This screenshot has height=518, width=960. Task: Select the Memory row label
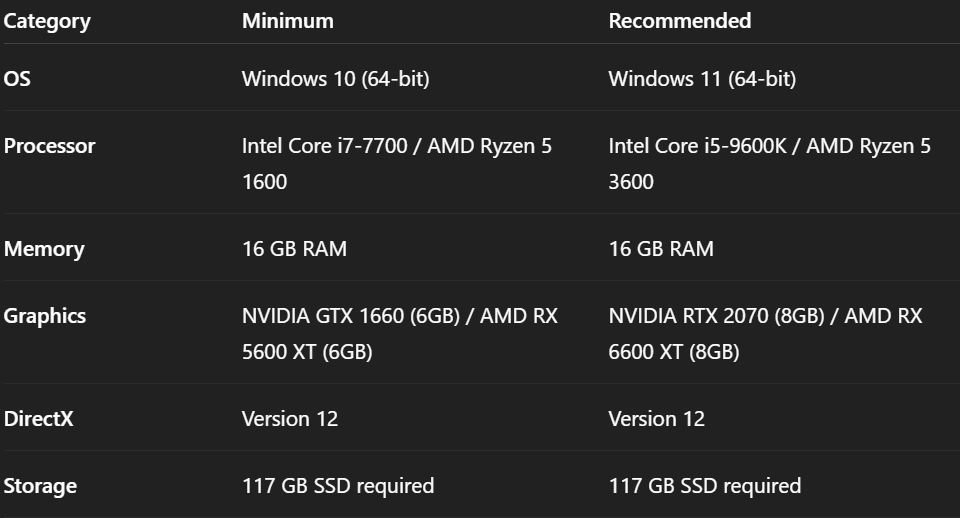[x=44, y=249]
